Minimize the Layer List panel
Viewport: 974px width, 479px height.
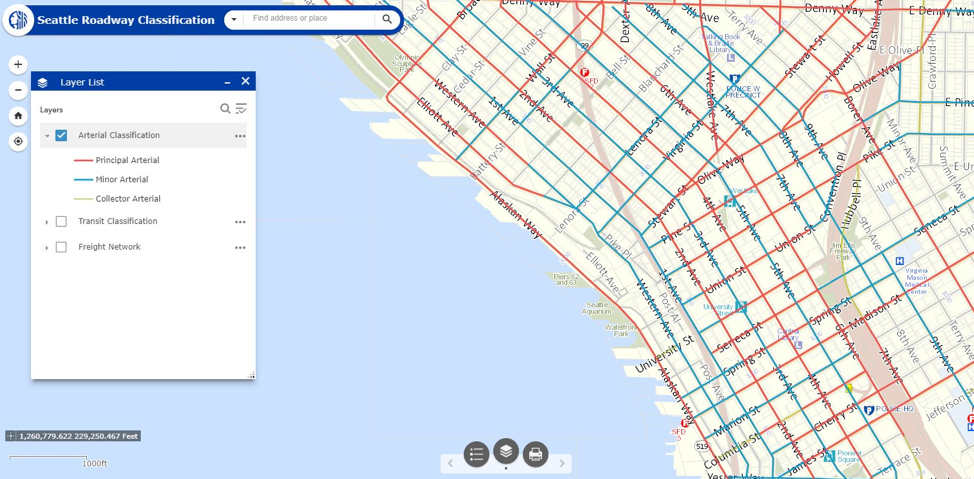227,82
